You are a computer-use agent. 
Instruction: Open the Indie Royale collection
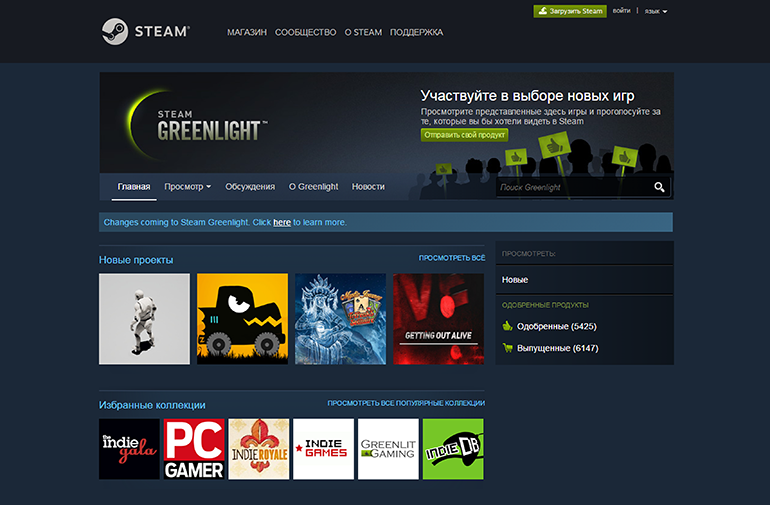pos(259,449)
